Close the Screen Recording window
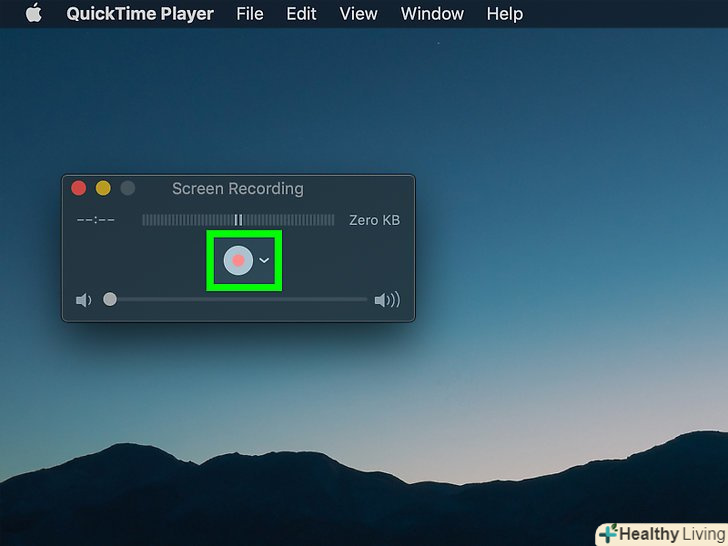Image resolution: width=728 pixels, height=546 pixels. [x=79, y=188]
